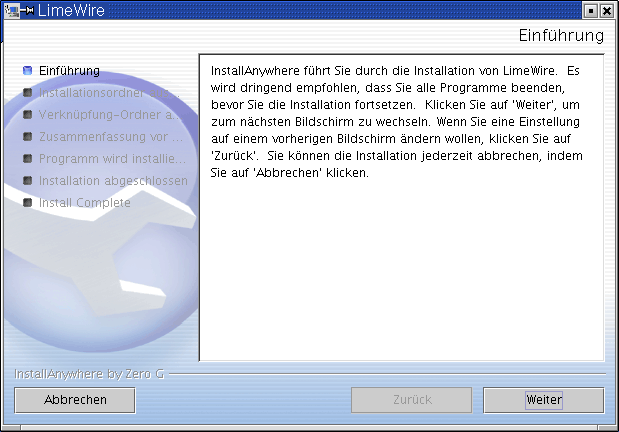Cancel the installation with Abbrechen

(75, 399)
